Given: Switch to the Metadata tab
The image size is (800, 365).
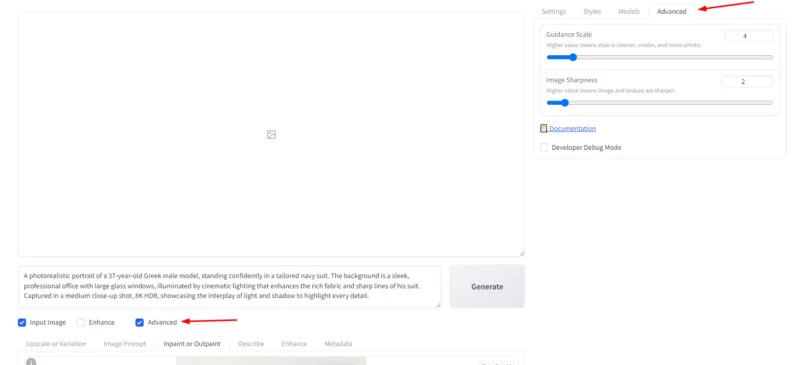Looking at the screenshot, I should coord(338,344).
